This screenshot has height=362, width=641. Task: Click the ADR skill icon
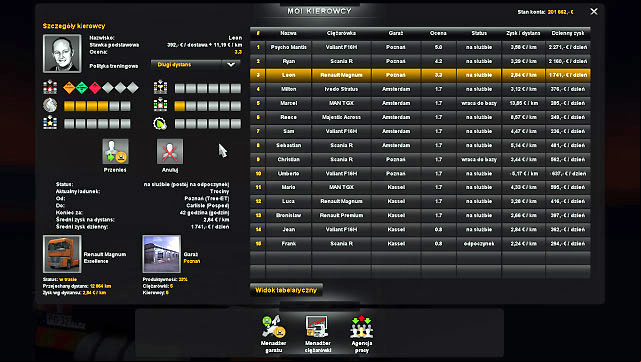pyautogui.click(x=50, y=87)
